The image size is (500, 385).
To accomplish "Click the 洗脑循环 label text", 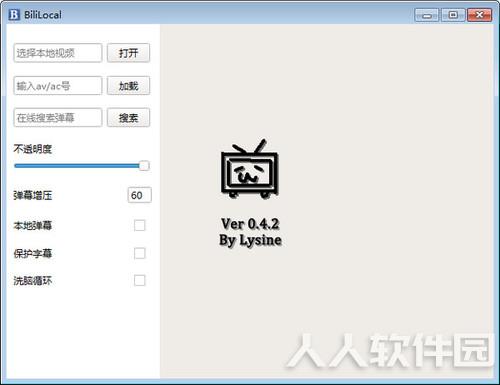I will click(x=33, y=281).
